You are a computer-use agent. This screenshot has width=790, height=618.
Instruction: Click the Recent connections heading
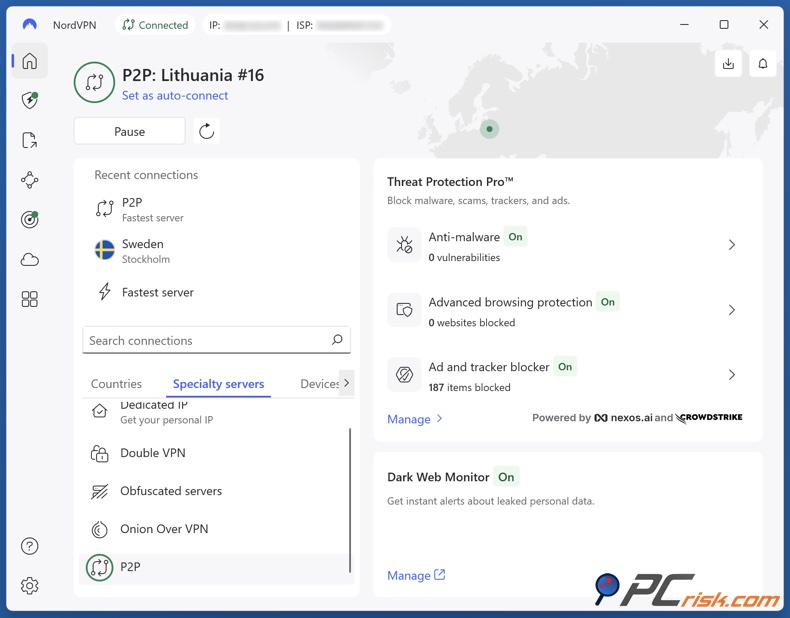[146, 175]
